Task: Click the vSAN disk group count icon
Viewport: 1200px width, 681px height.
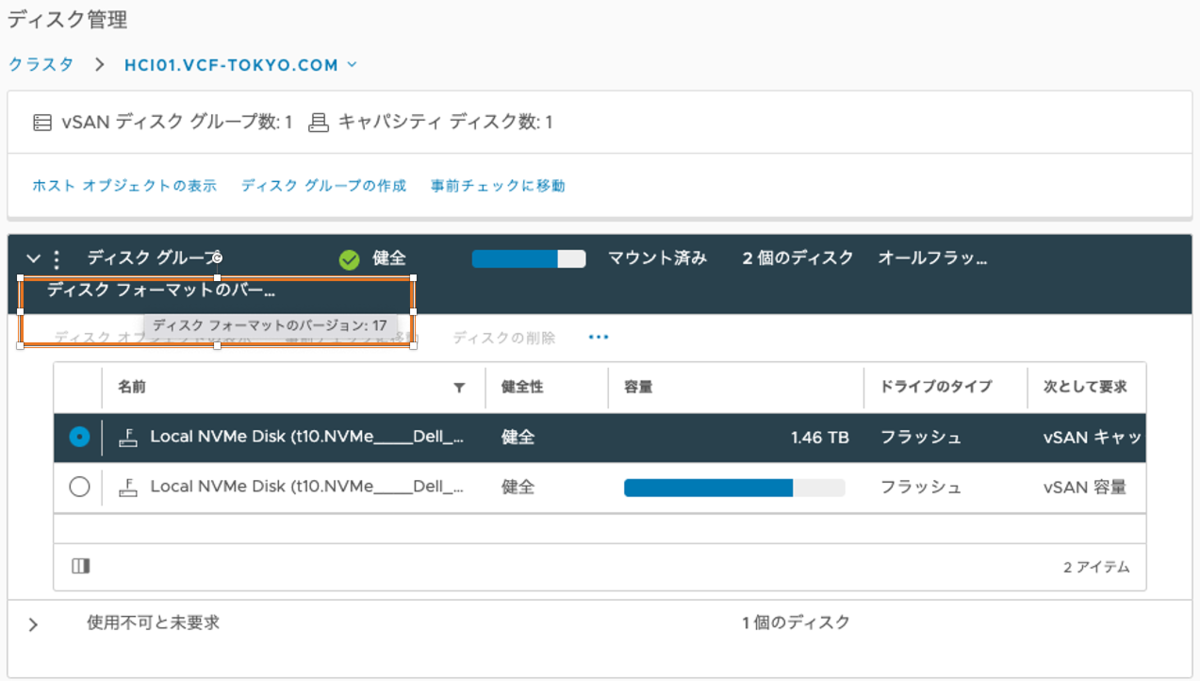Action: (41, 123)
